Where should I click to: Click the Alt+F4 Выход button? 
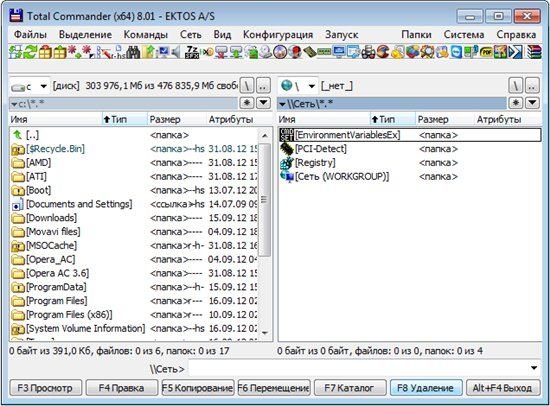[502, 388]
